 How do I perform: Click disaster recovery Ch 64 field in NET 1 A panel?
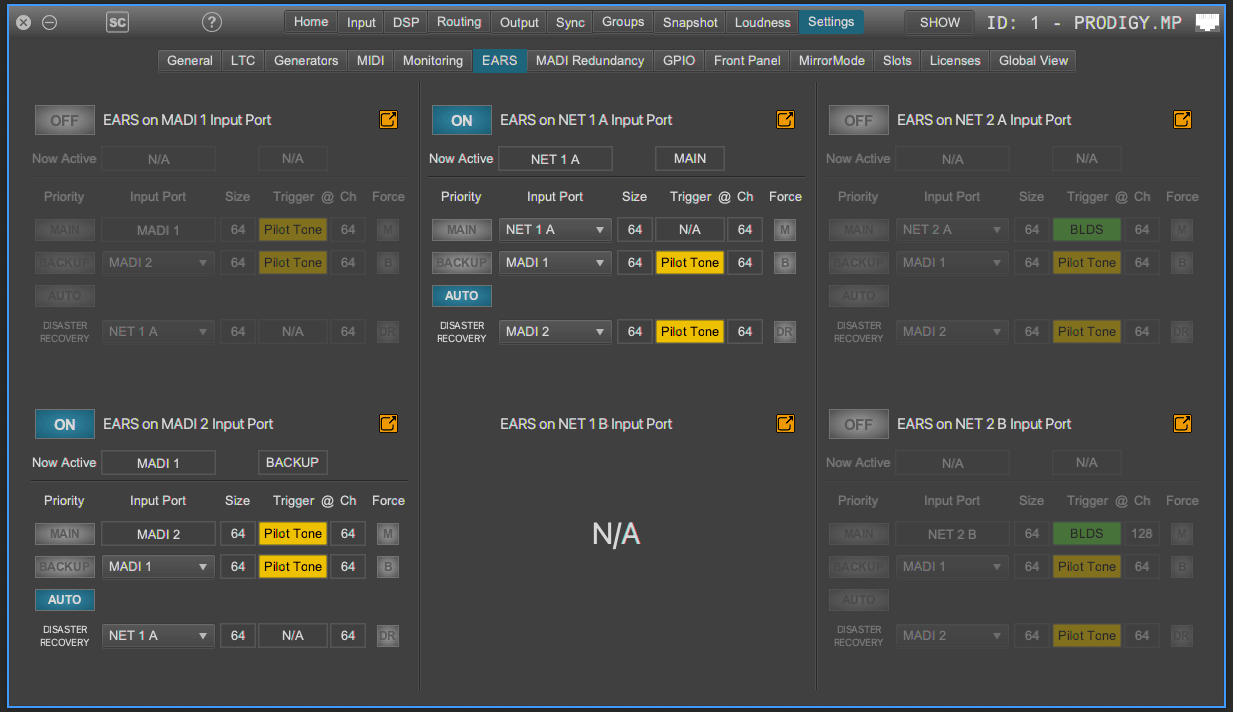click(745, 332)
